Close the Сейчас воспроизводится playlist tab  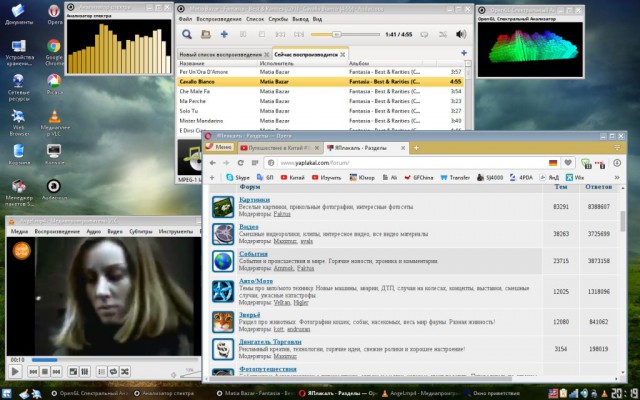pyautogui.click(x=343, y=54)
